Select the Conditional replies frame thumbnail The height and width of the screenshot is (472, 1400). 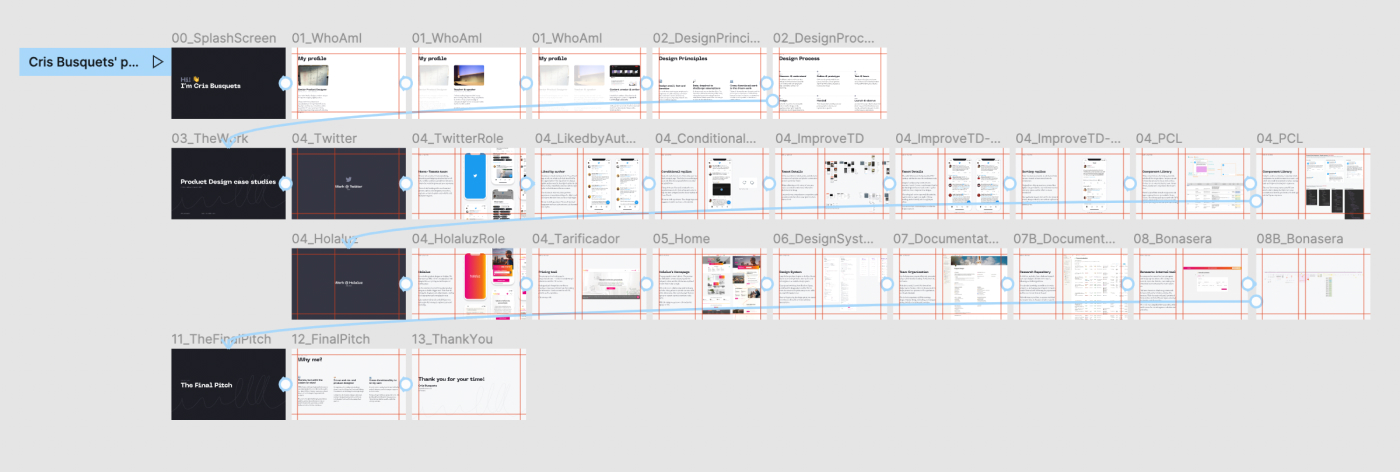tap(711, 184)
